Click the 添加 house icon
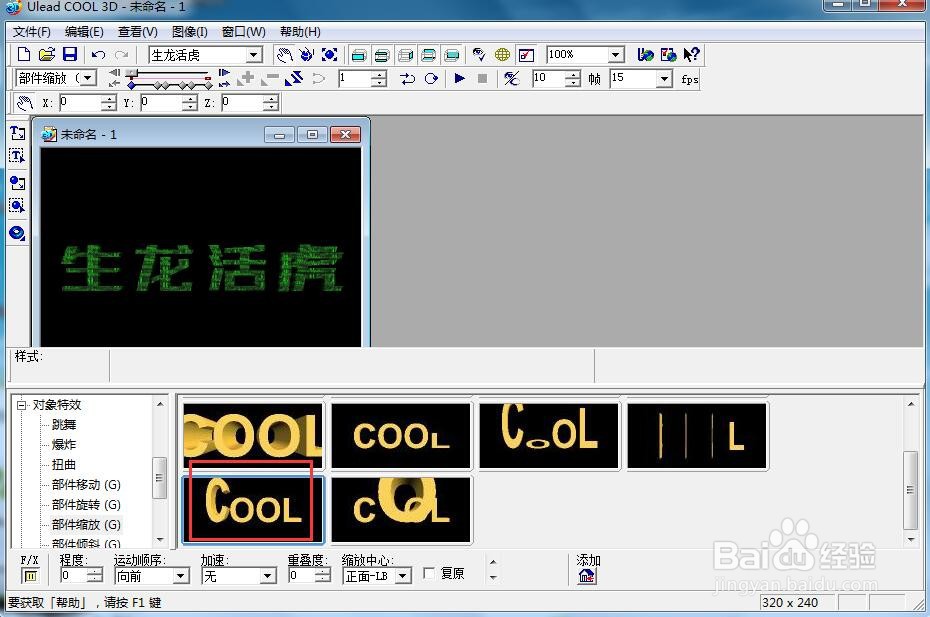 tap(587, 575)
